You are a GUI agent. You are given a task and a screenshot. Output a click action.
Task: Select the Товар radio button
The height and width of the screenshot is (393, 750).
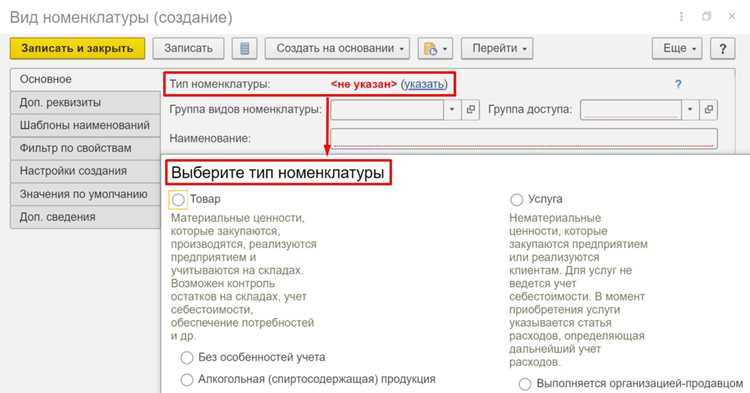coord(178,200)
